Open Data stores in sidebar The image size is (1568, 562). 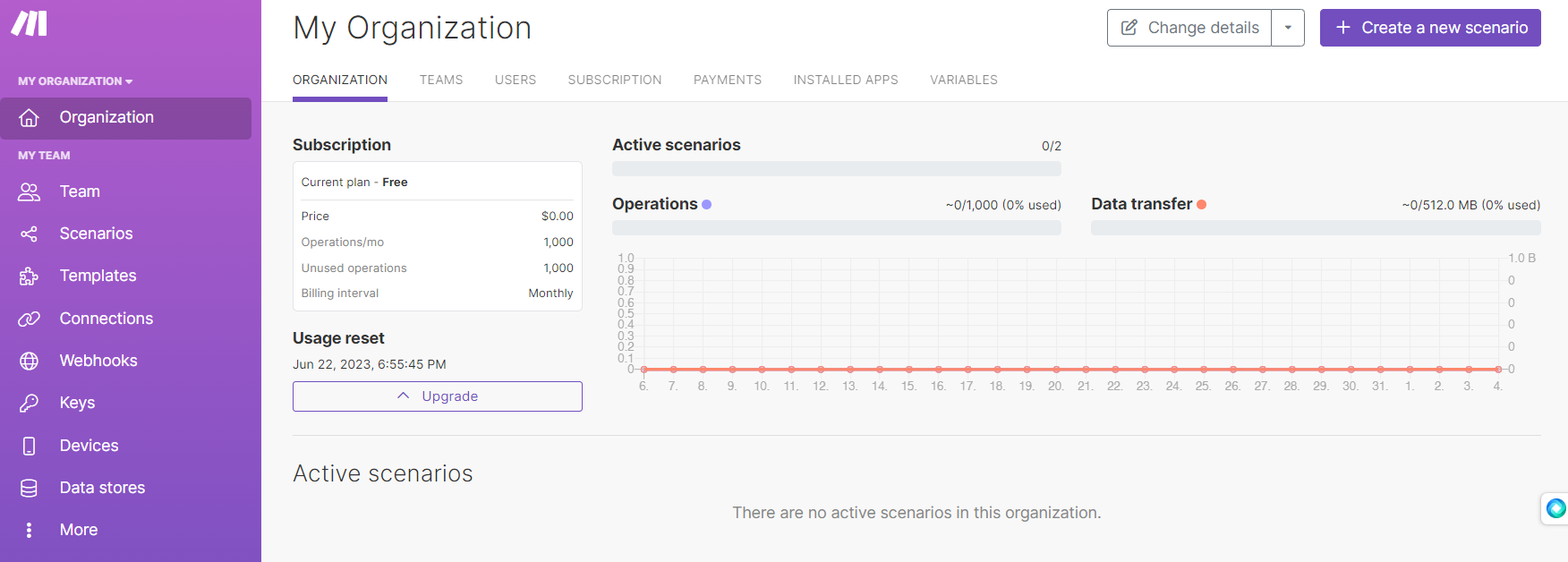pos(125,488)
